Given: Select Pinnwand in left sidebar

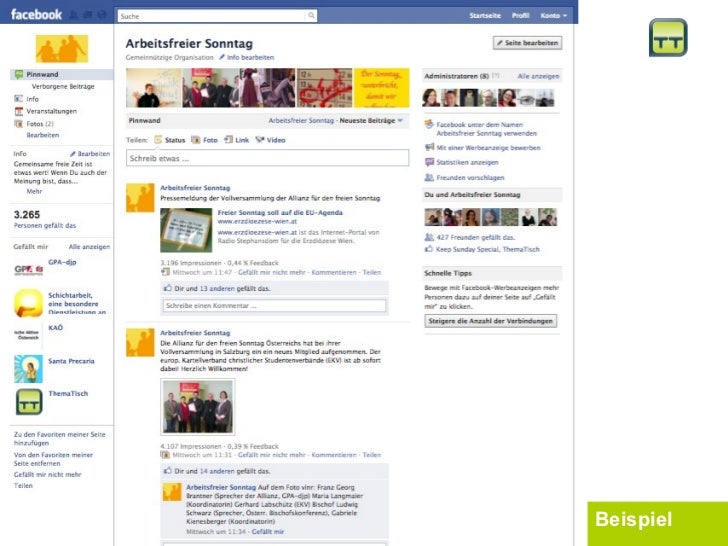Looking at the screenshot, I should (x=61, y=74).
